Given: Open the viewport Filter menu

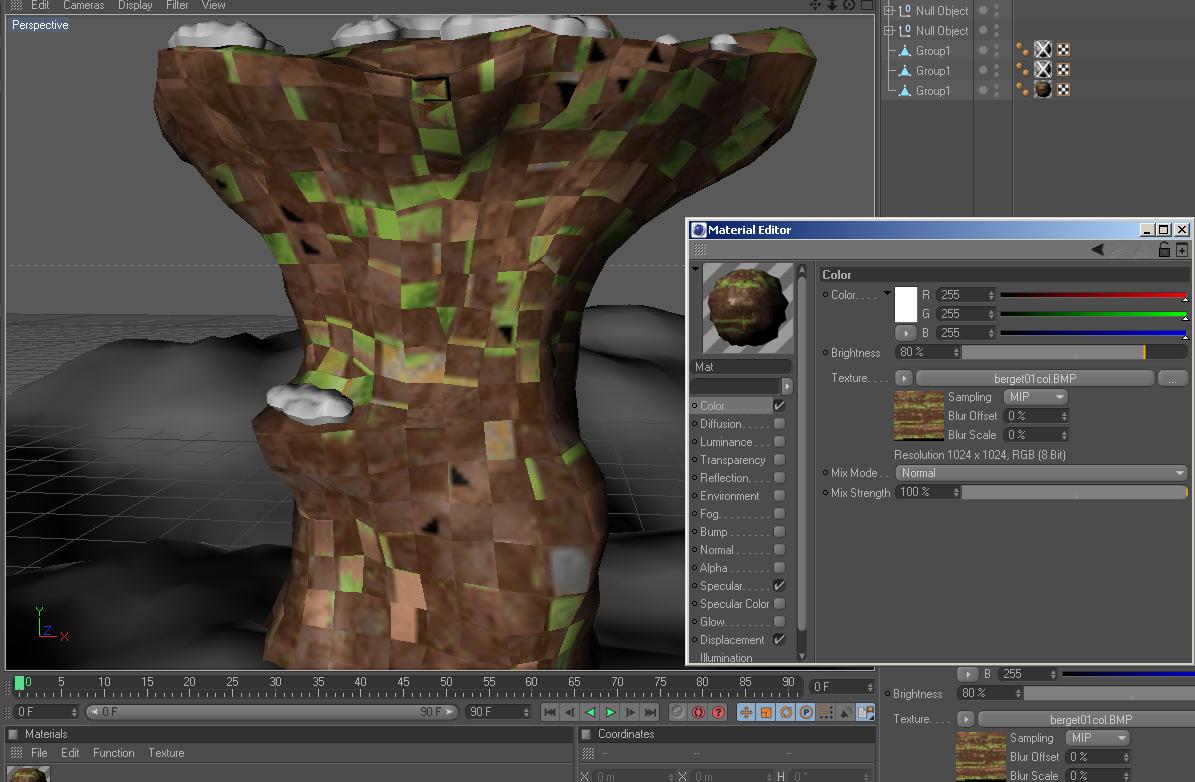Looking at the screenshot, I should point(177,5).
